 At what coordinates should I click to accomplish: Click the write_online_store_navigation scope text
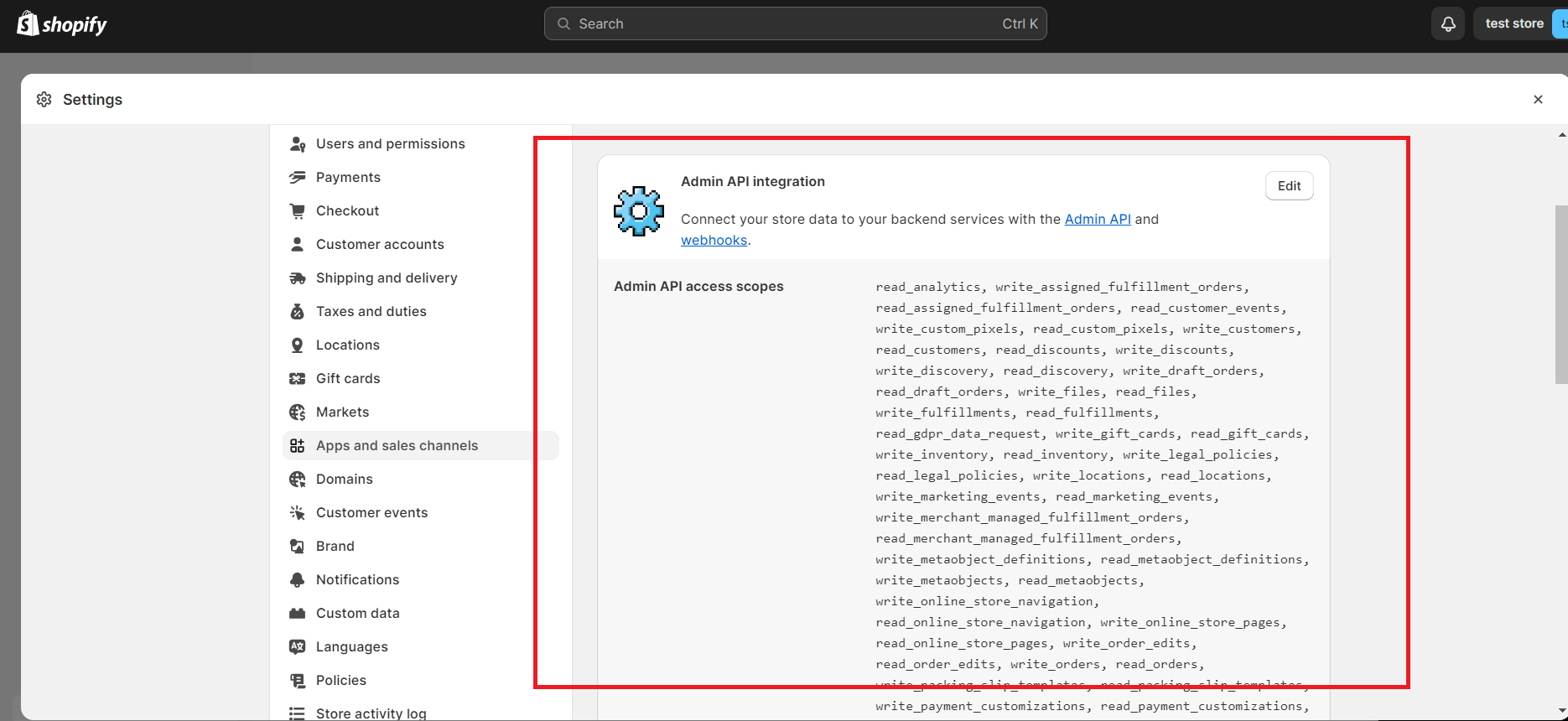point(984,601)
